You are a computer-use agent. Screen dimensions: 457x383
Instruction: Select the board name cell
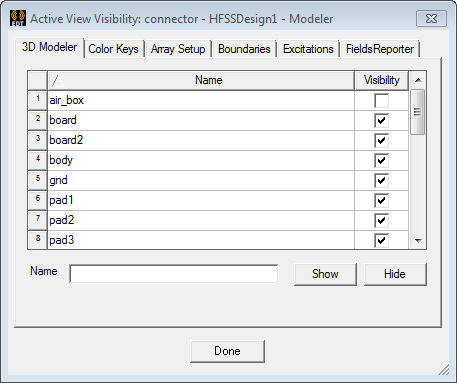[201, 120]
